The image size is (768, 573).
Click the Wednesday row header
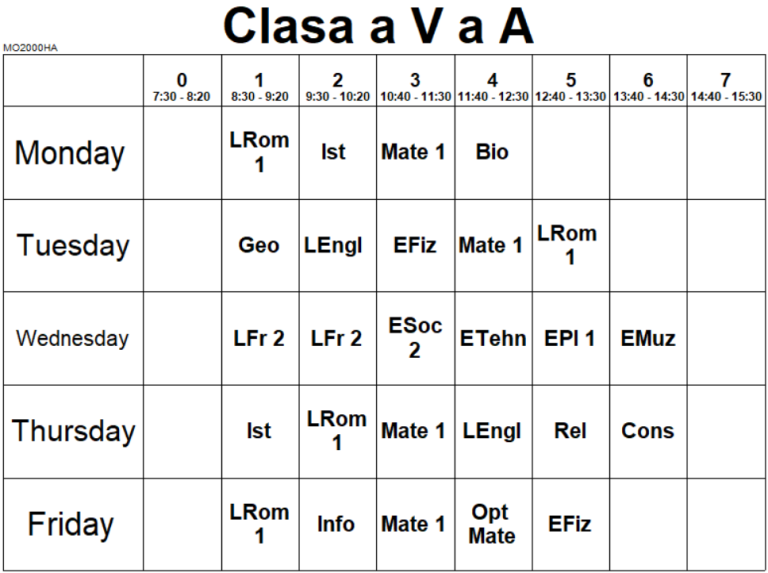pyautogui.click(x=71, y=338)
